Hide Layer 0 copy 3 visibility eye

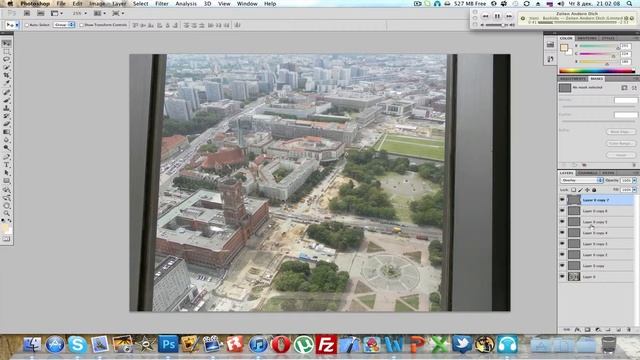562,244
